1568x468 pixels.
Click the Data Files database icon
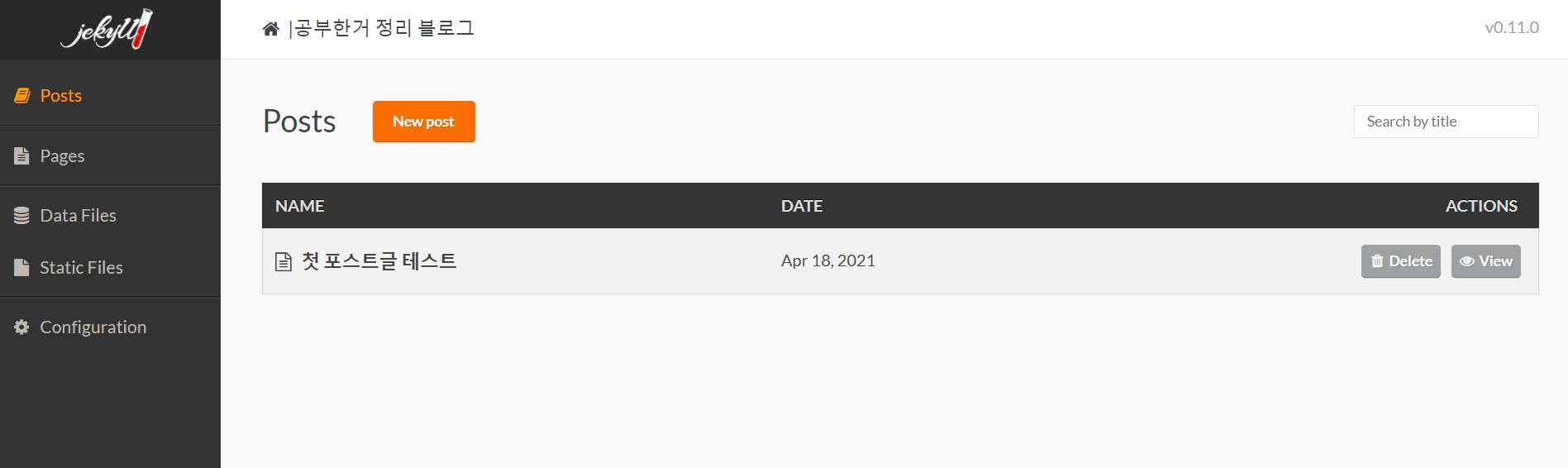[x=21, y=216]
